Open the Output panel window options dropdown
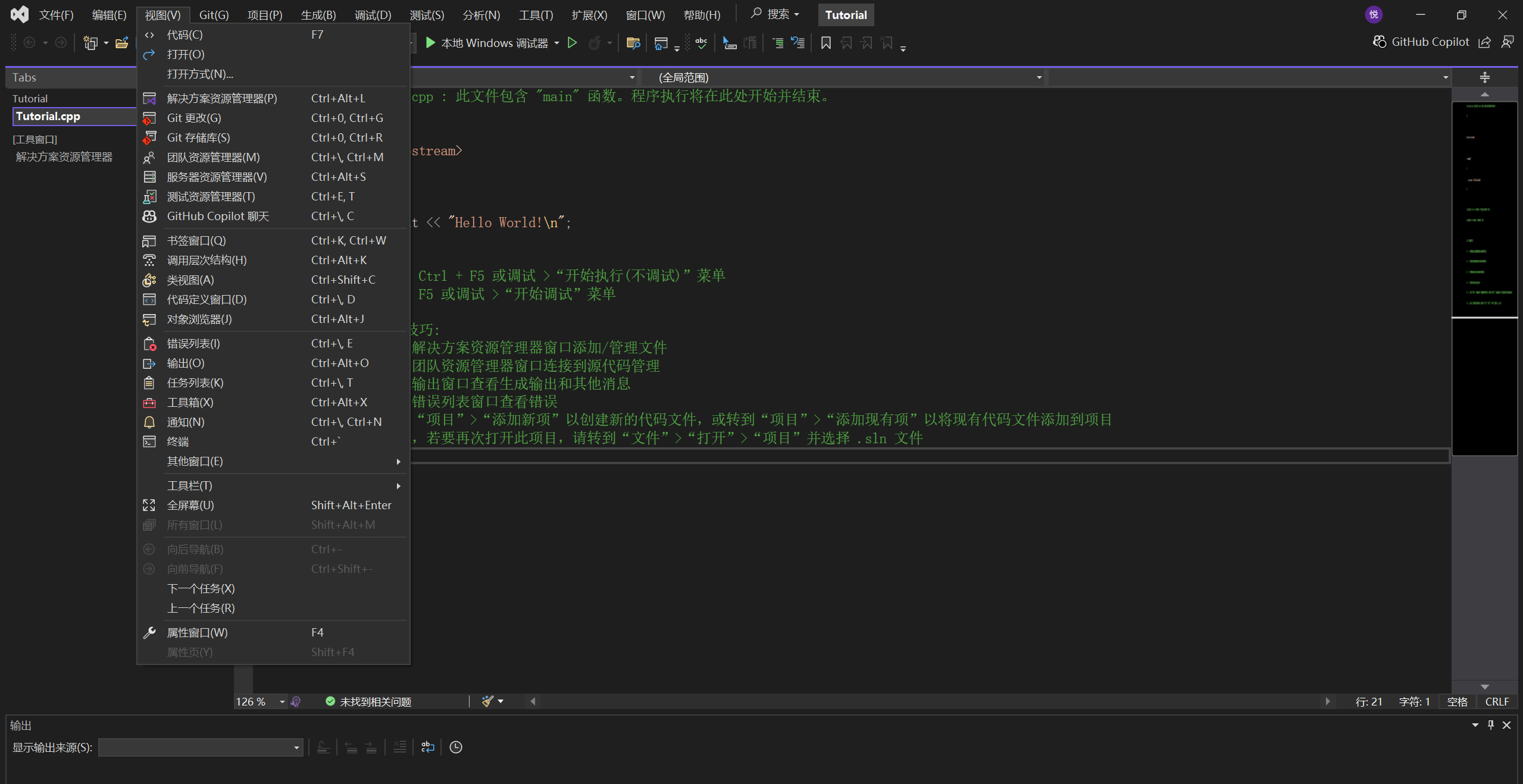The image size is (1523, 784). 1475,725
